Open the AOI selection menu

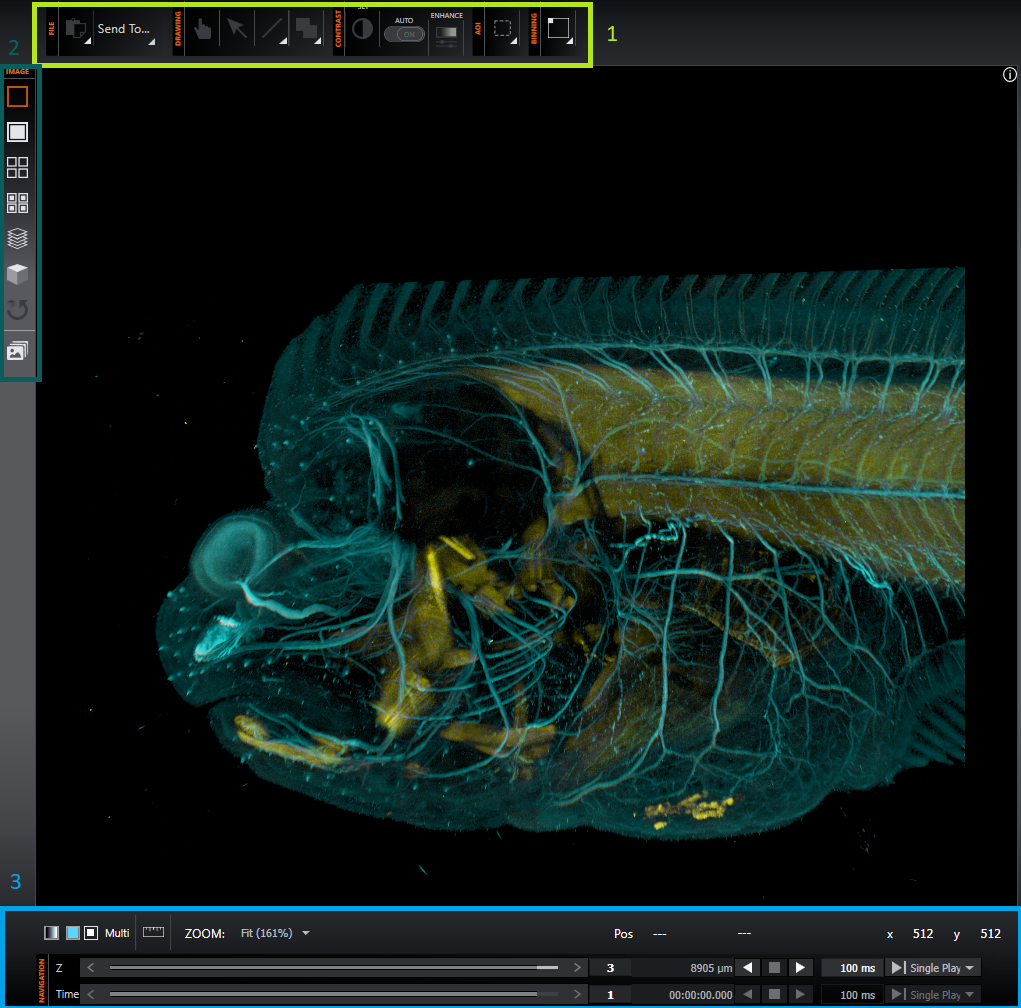click(x=503, y=30)
